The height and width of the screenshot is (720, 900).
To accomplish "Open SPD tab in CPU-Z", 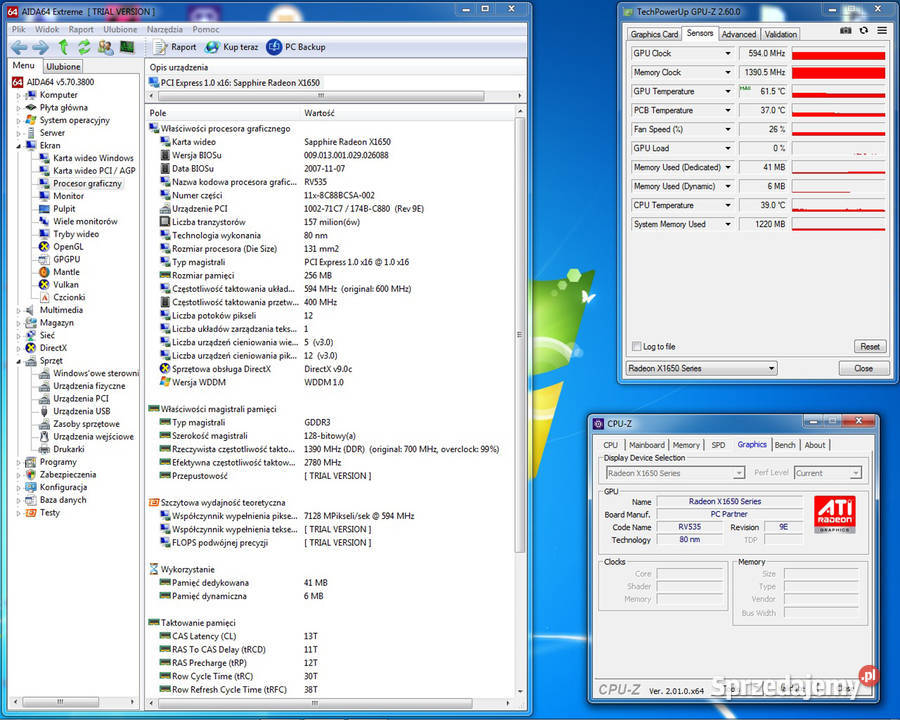I will [x=718, y=445].
